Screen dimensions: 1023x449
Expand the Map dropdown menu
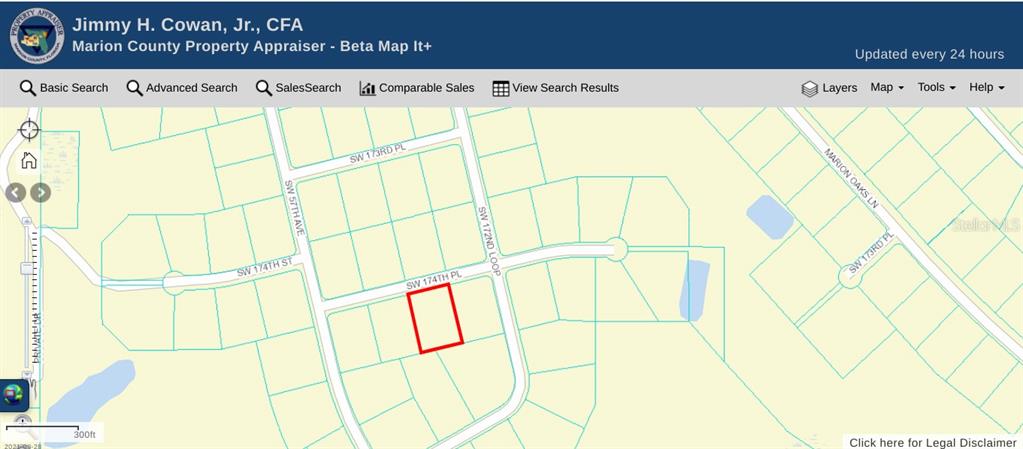point(886,88)
